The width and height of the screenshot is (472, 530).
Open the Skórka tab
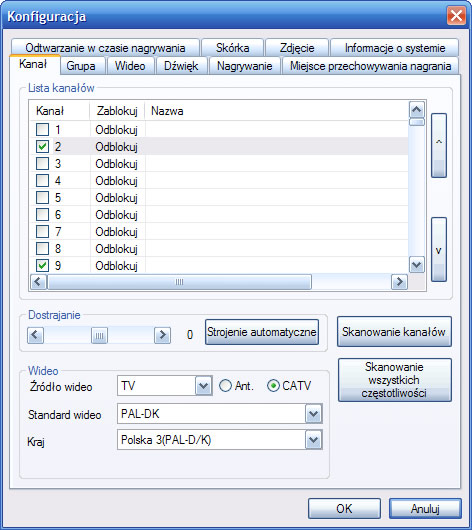point(233,48)
